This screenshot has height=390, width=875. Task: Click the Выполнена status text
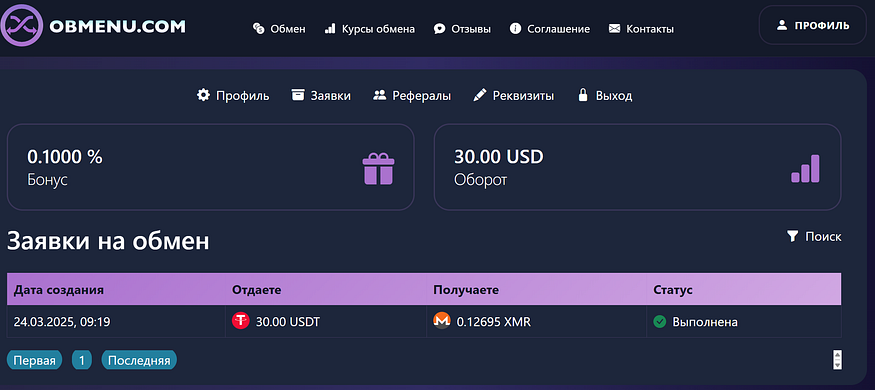(705, 322)
